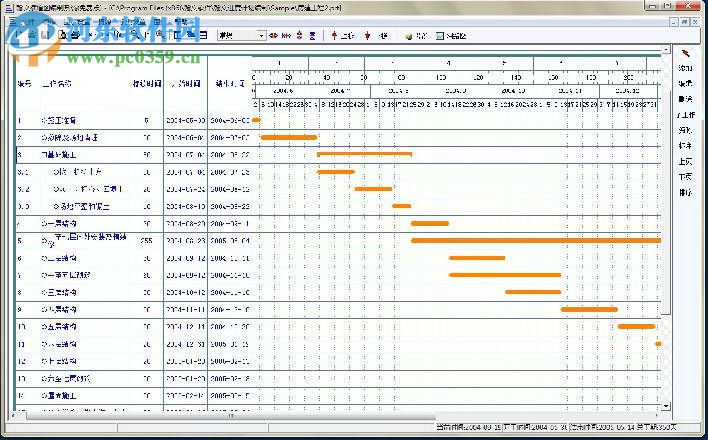This screenshot has width=708, height=440.
Task: Click the red horizontal compress timescale icon
Action: [x=273, y=36]
